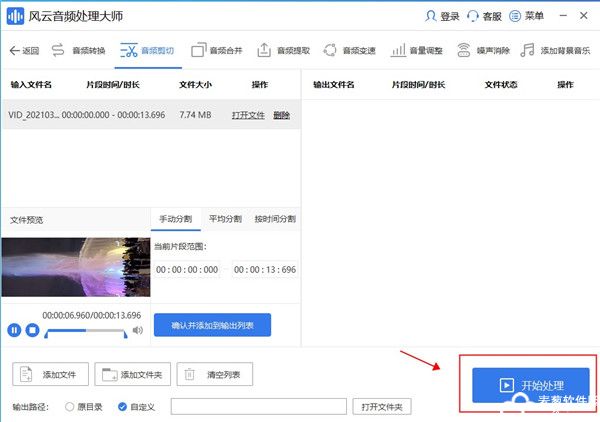Click the 文件状态 column header
The width and height of the screenshot is (600, 422).
tap(501, 85)
